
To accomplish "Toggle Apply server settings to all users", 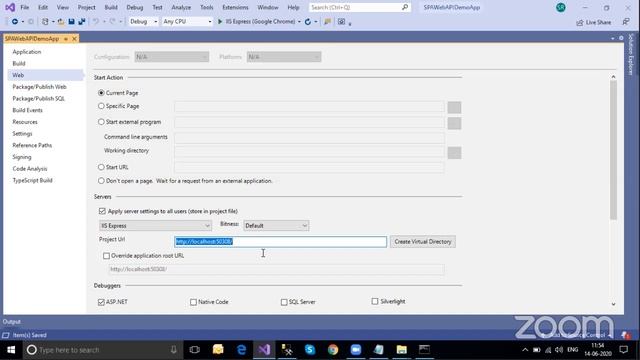I will [102, 211].
